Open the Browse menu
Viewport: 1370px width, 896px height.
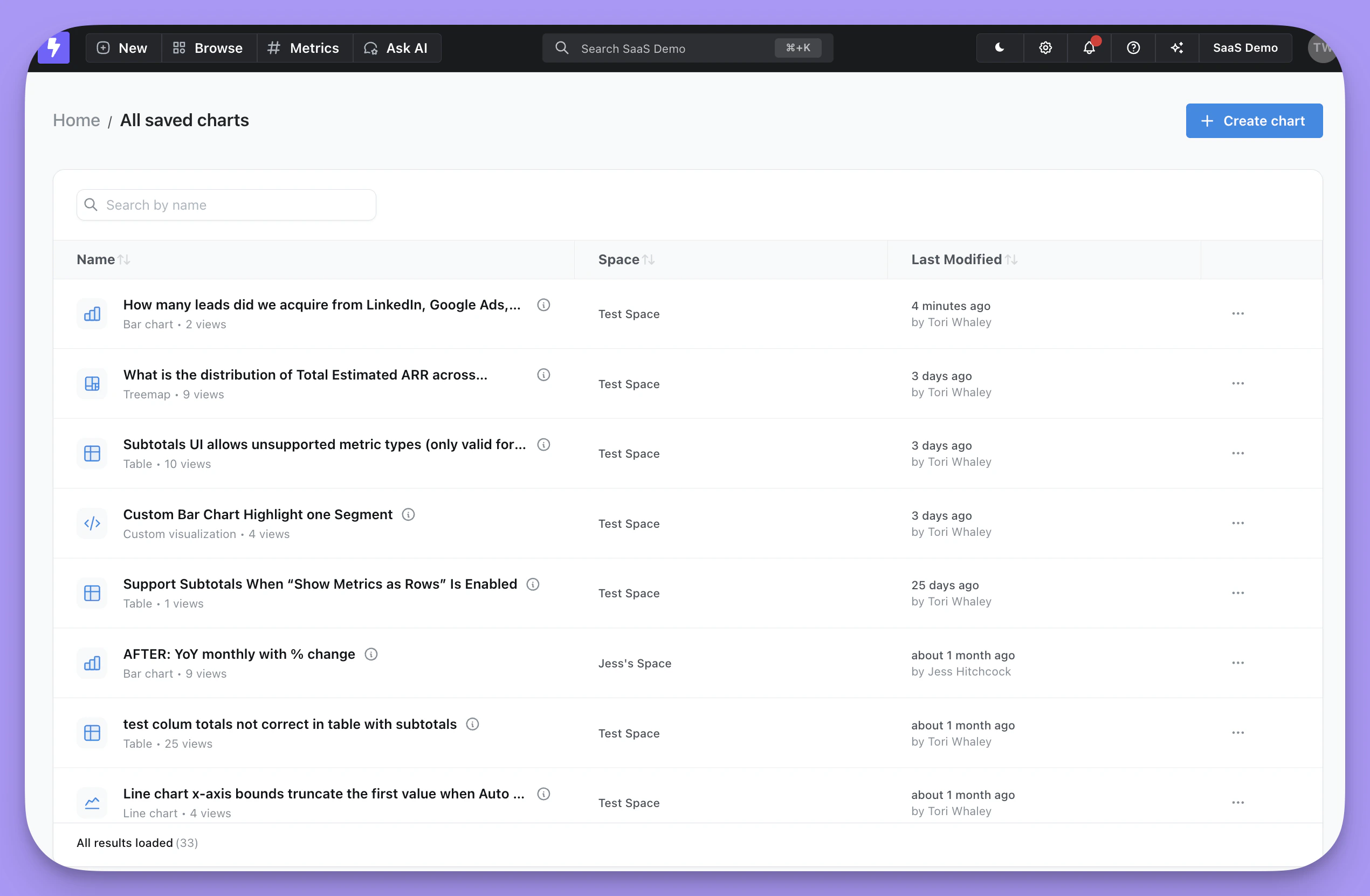coord(208,48)
